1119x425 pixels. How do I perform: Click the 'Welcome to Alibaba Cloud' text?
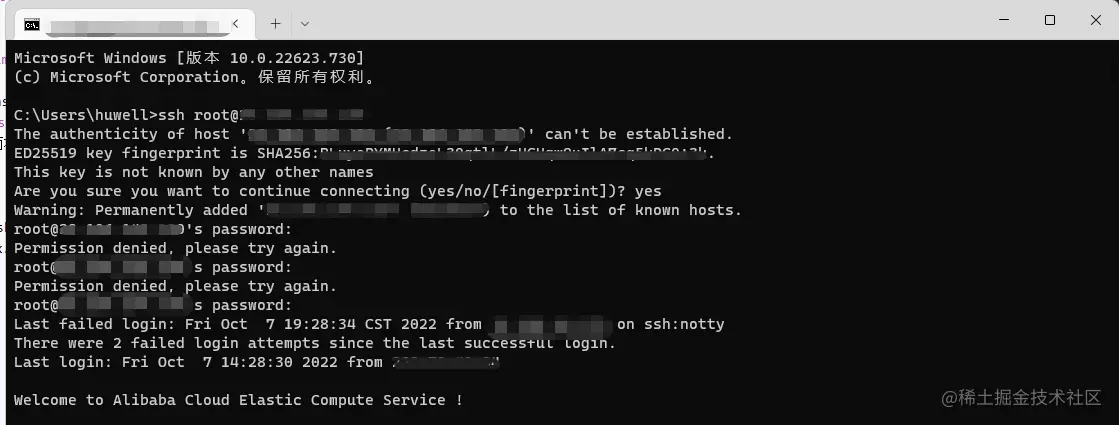tap(238, 400)
